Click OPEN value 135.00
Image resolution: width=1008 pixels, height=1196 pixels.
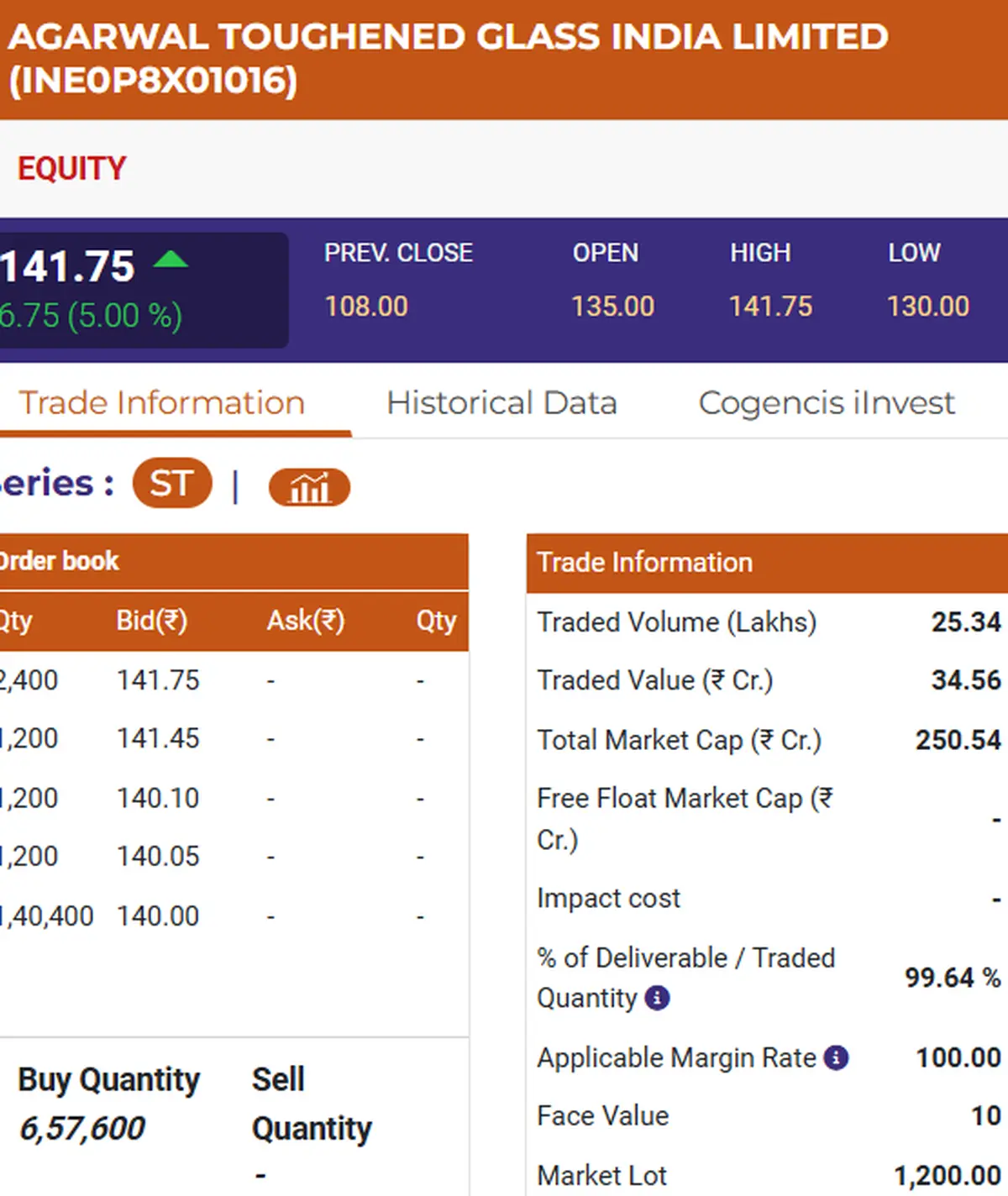613,307
